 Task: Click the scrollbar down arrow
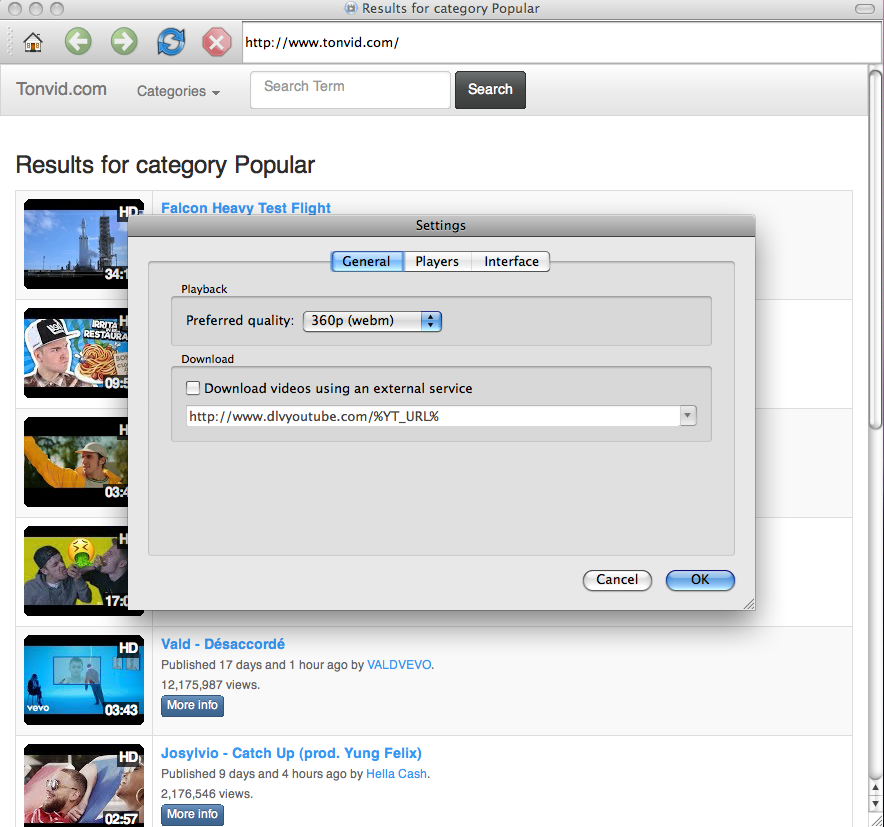click(x=875, y=803)
